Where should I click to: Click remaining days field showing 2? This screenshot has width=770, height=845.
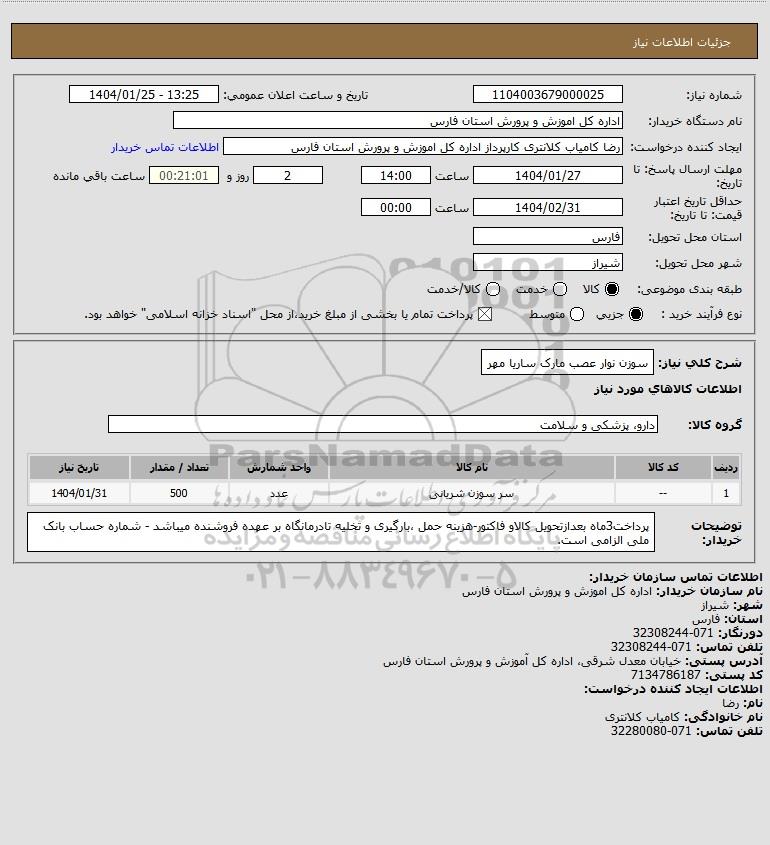point(288,175)
